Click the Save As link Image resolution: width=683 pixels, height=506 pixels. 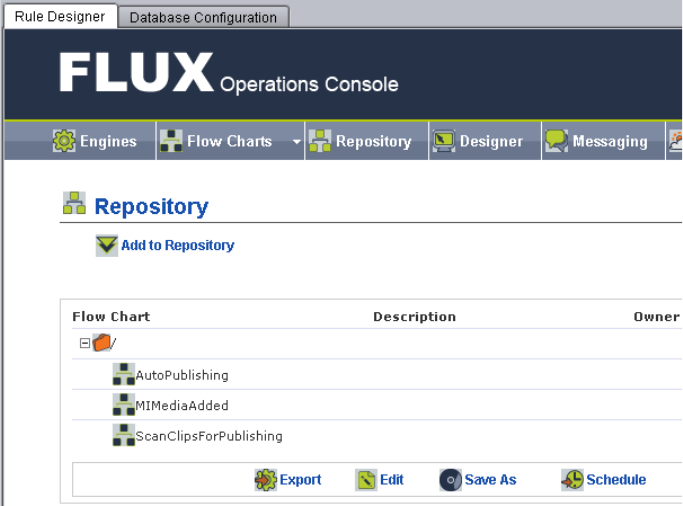pos(490,479)
